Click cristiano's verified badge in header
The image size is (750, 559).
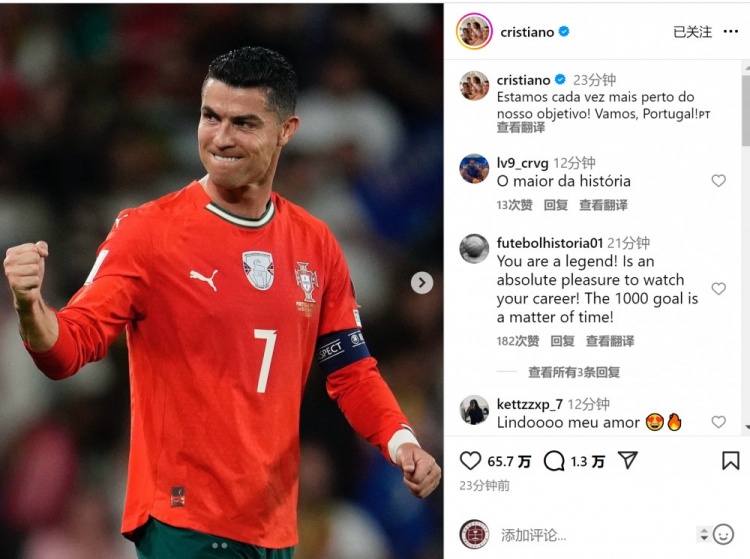tap(564, 32)
